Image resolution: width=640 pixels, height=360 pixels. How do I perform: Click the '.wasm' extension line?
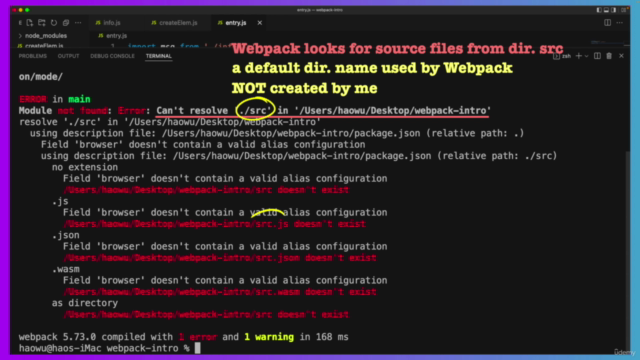tap(66, 269)
